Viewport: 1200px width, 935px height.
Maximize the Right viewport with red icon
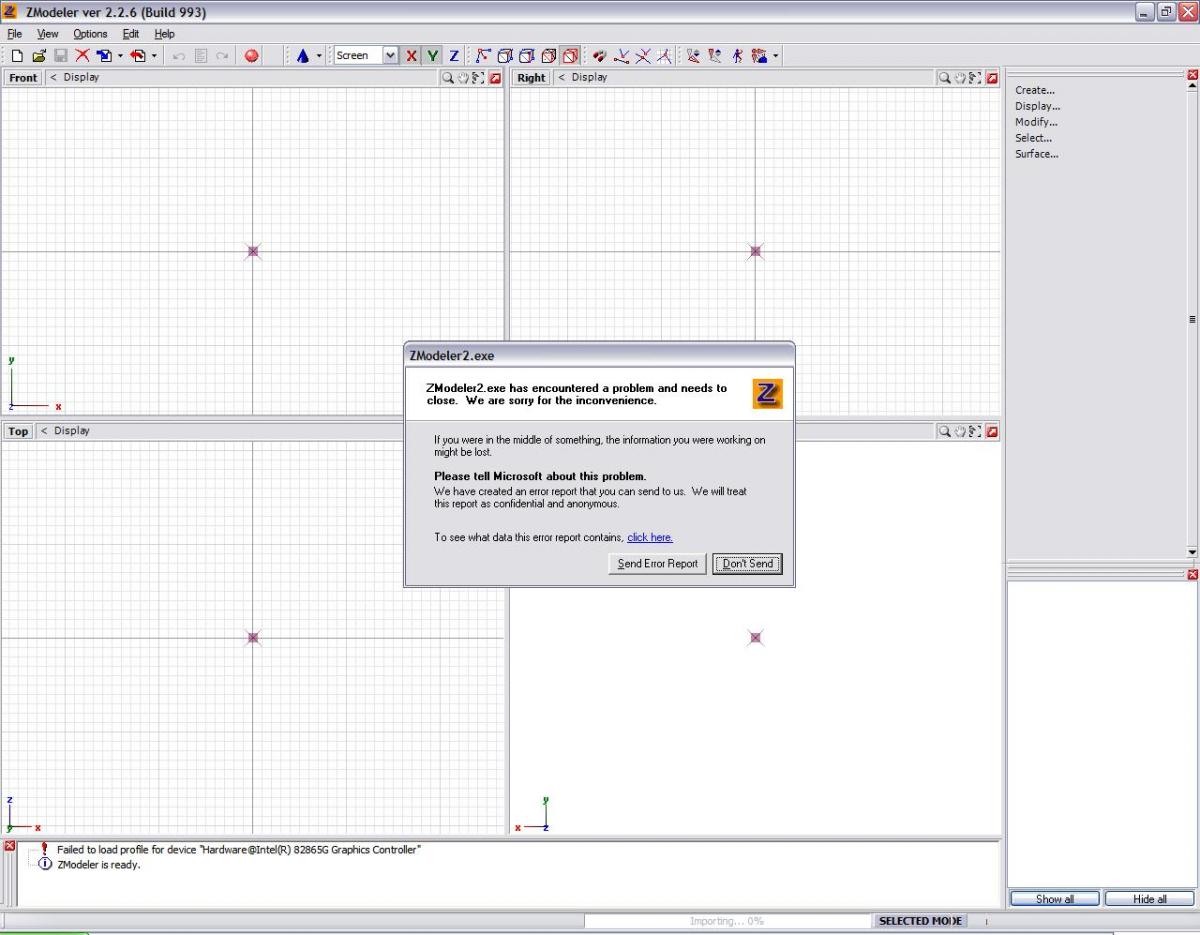point(991,78)
